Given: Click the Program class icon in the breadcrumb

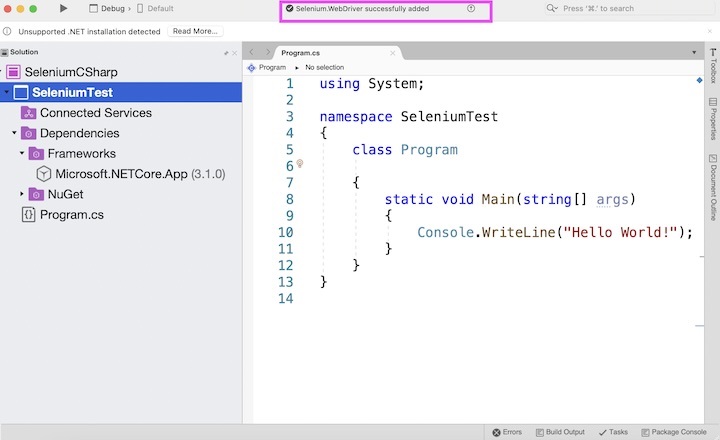Looking at the screenshot, I should tap(251, 68).
